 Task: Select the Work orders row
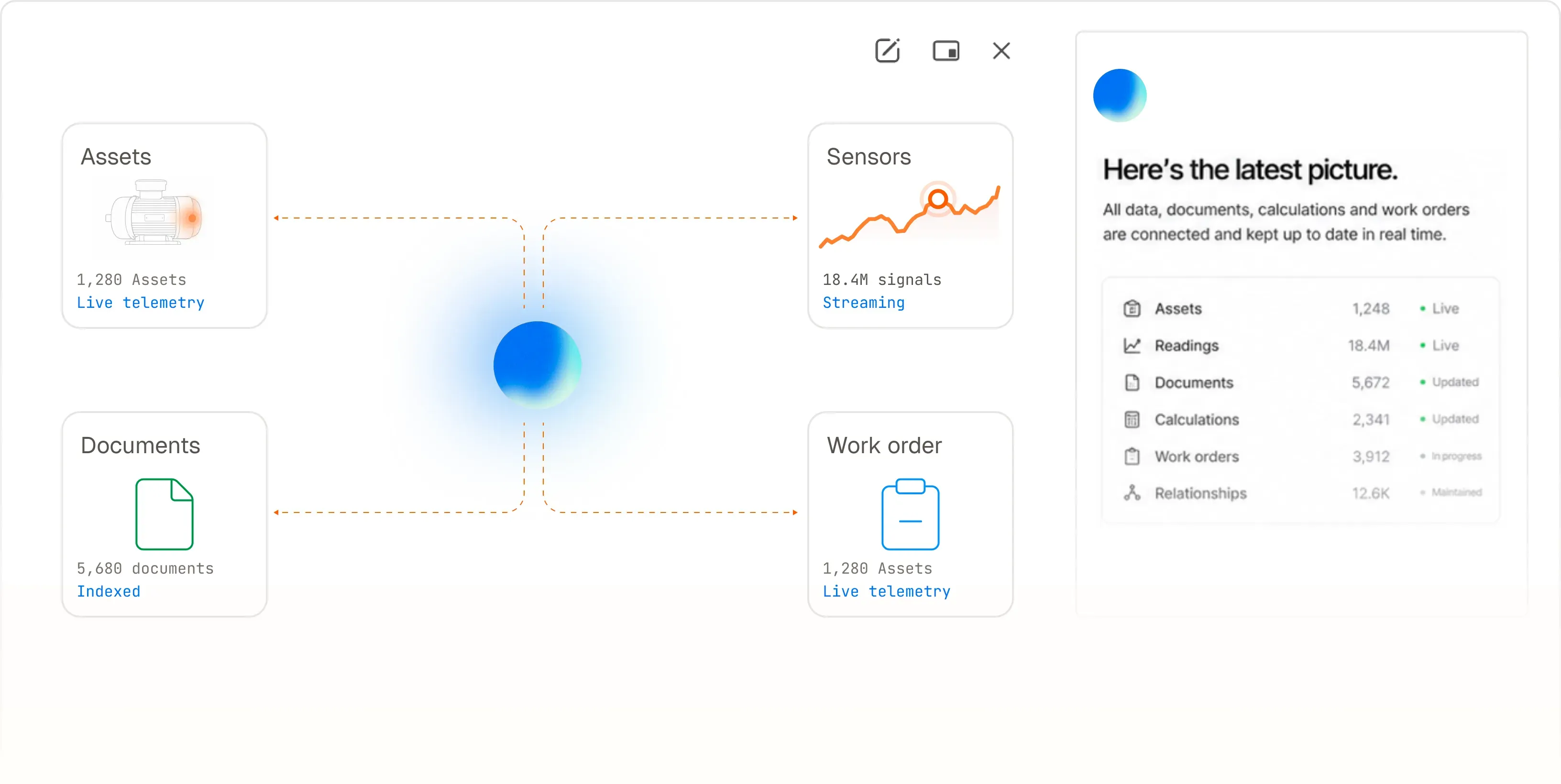[x=1300, y=456]
